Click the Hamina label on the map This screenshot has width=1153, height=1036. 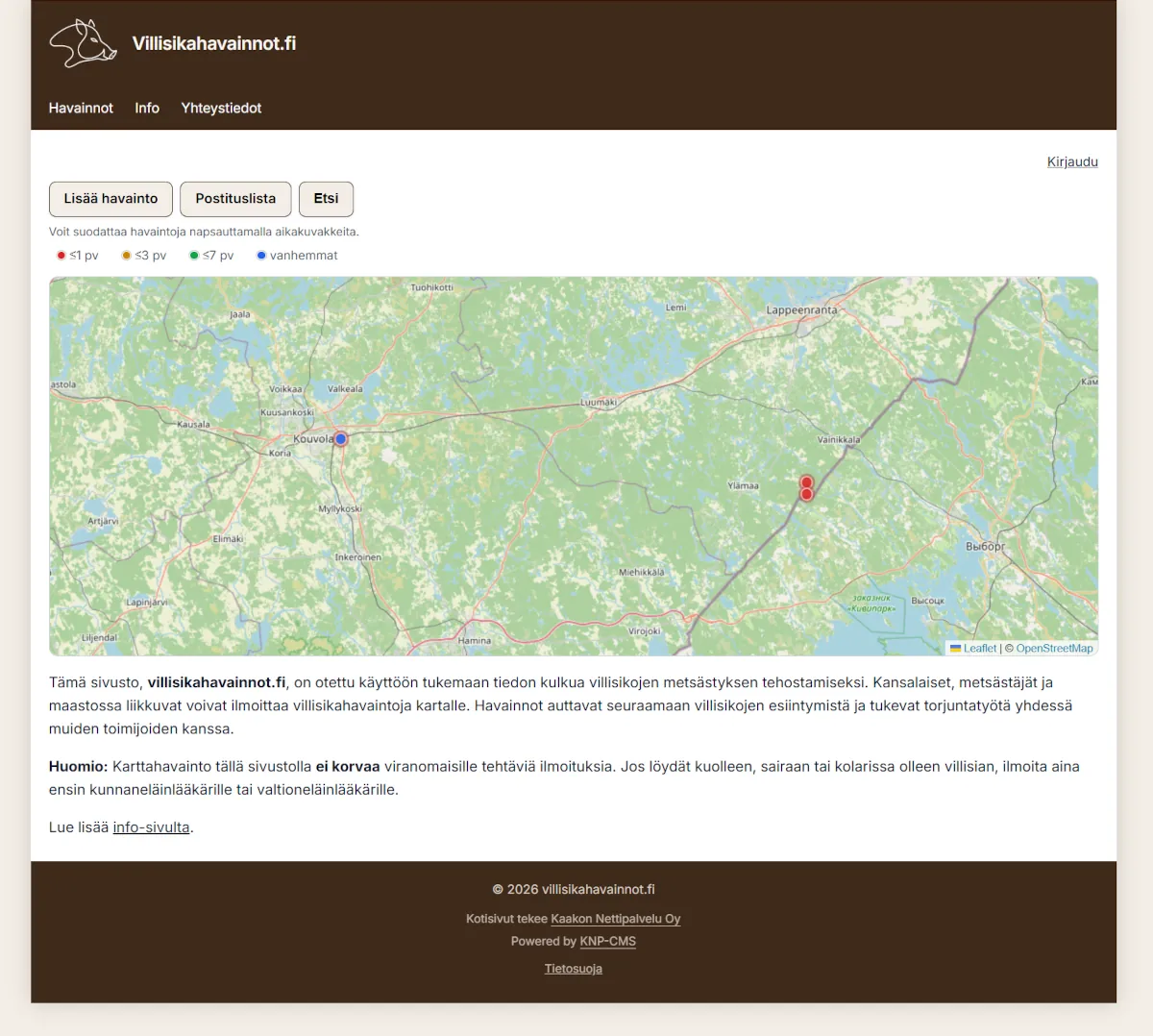click(475, 640)
